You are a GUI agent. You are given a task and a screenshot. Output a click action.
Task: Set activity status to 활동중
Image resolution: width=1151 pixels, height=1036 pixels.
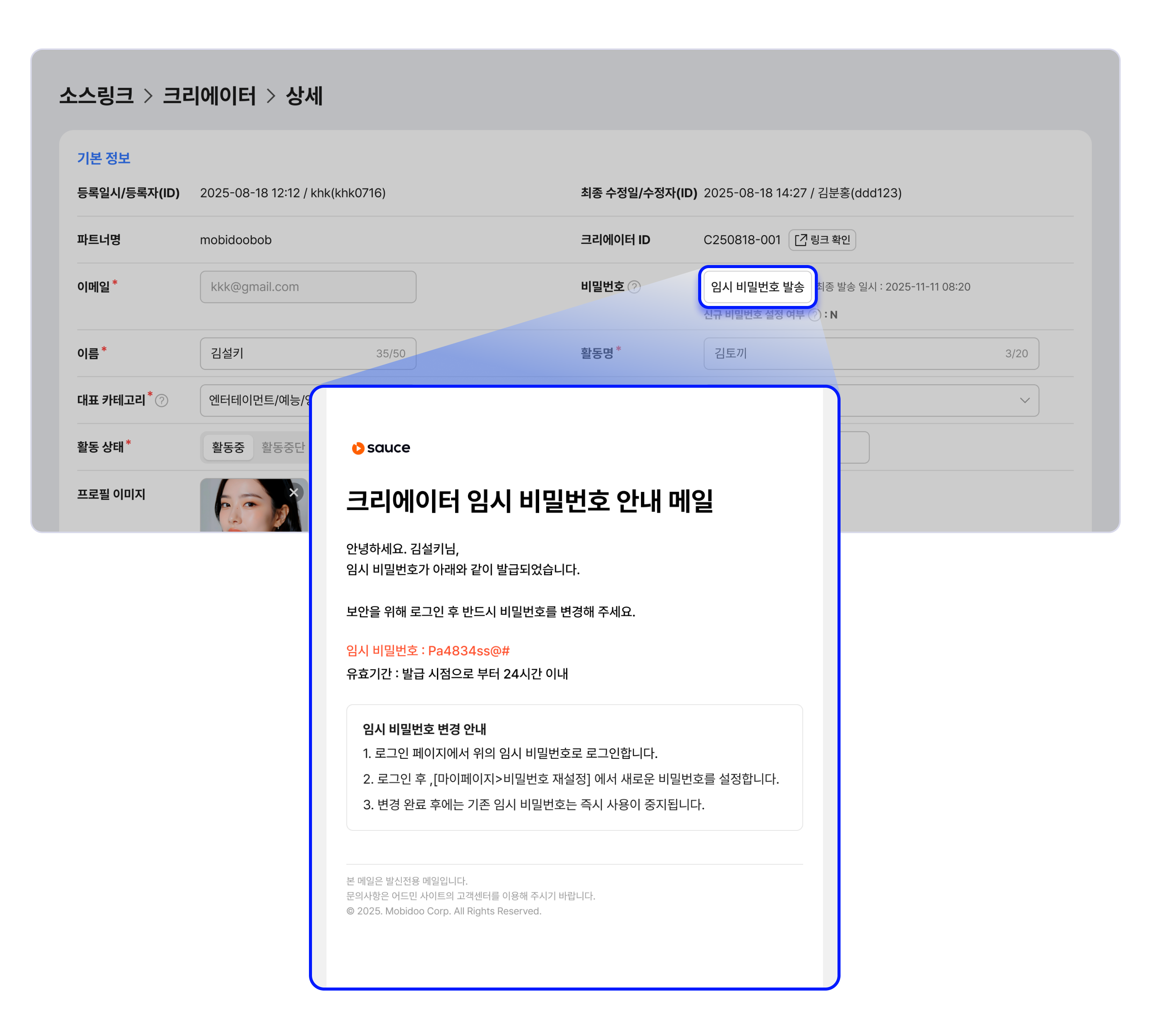pos(228,448)
